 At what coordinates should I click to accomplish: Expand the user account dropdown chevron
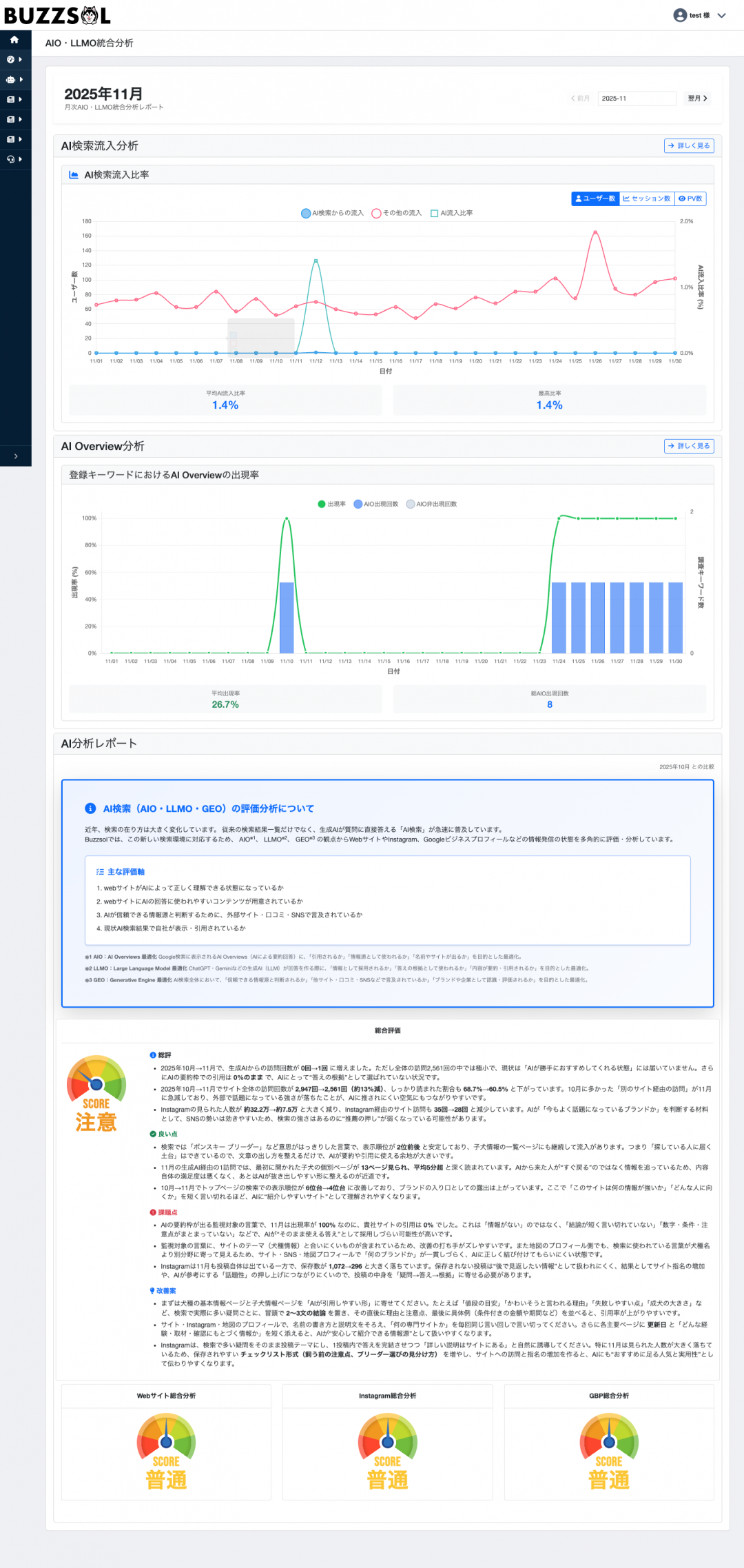click(721, 15)
